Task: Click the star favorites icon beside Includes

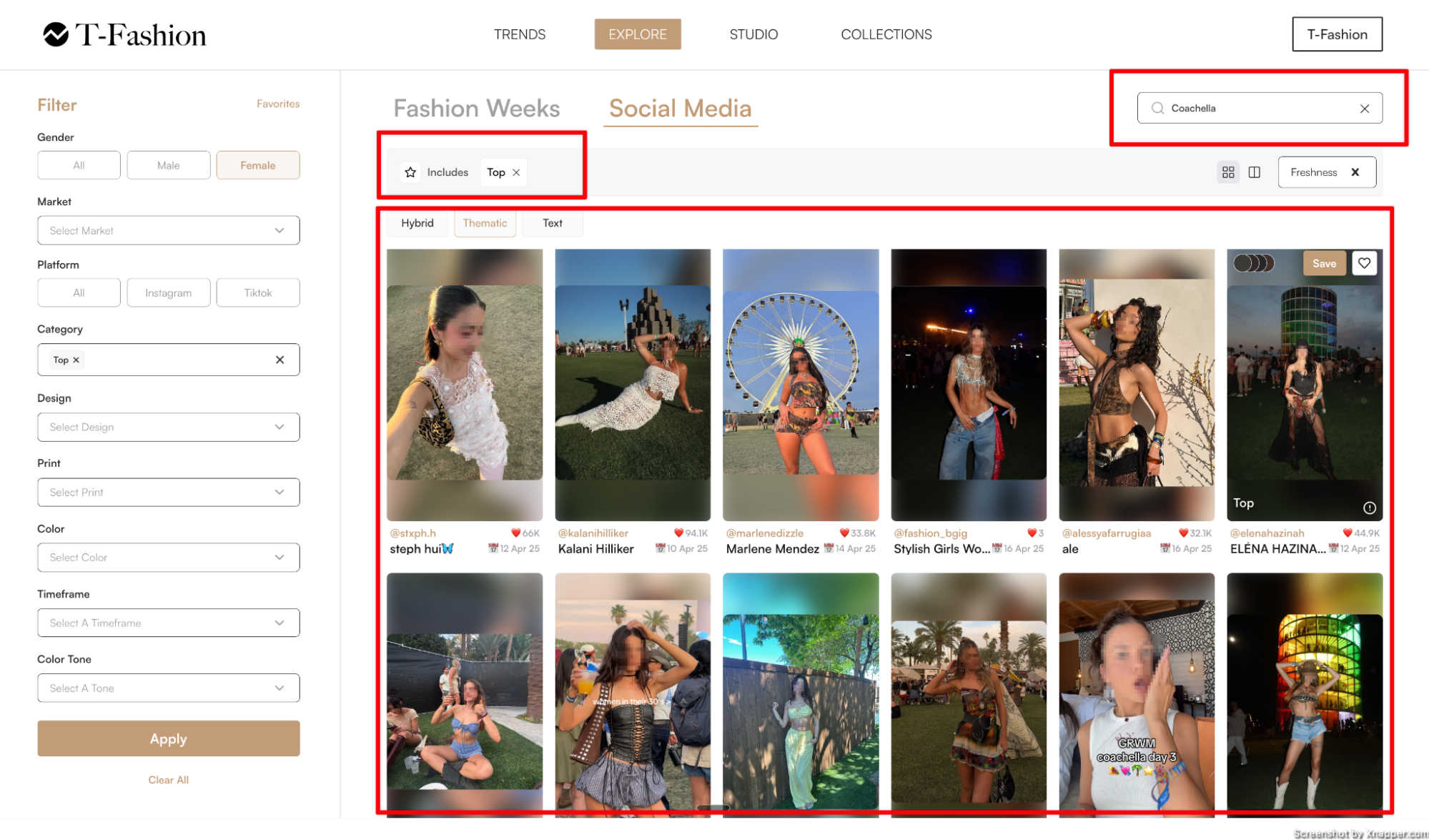Action: point(410,172)
